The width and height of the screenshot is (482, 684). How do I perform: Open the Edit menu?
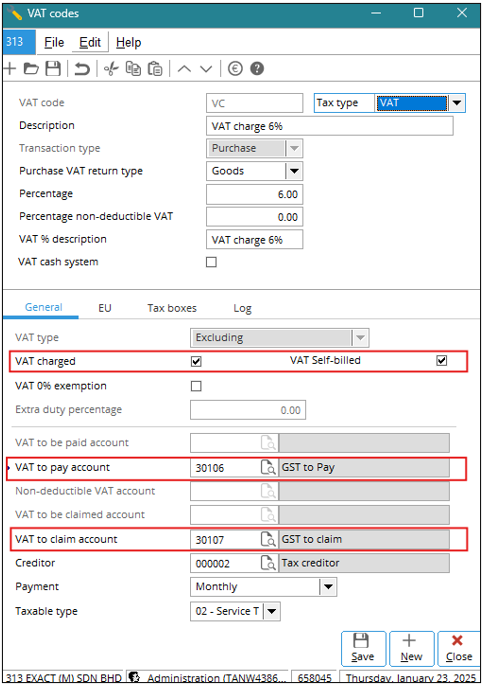(x=90, y=42)
